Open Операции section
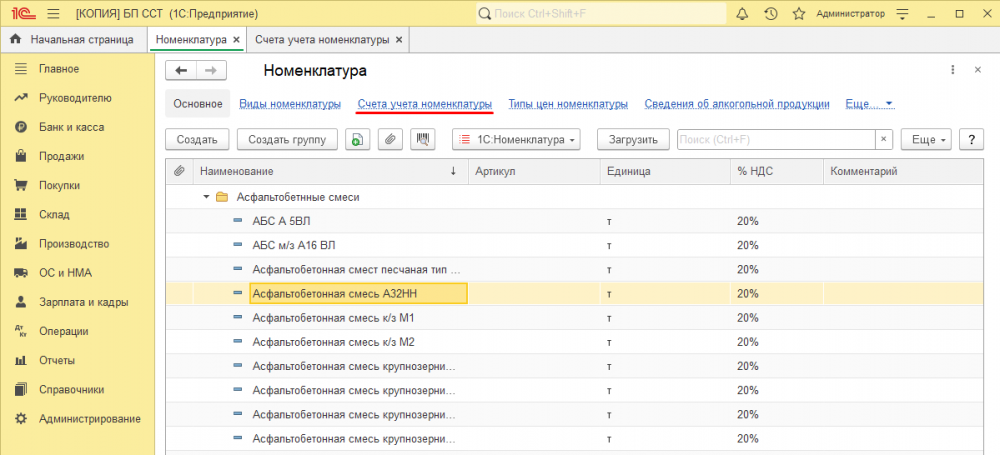The height and width of the screenshot is (455, 1000). [x=63, y=331]
